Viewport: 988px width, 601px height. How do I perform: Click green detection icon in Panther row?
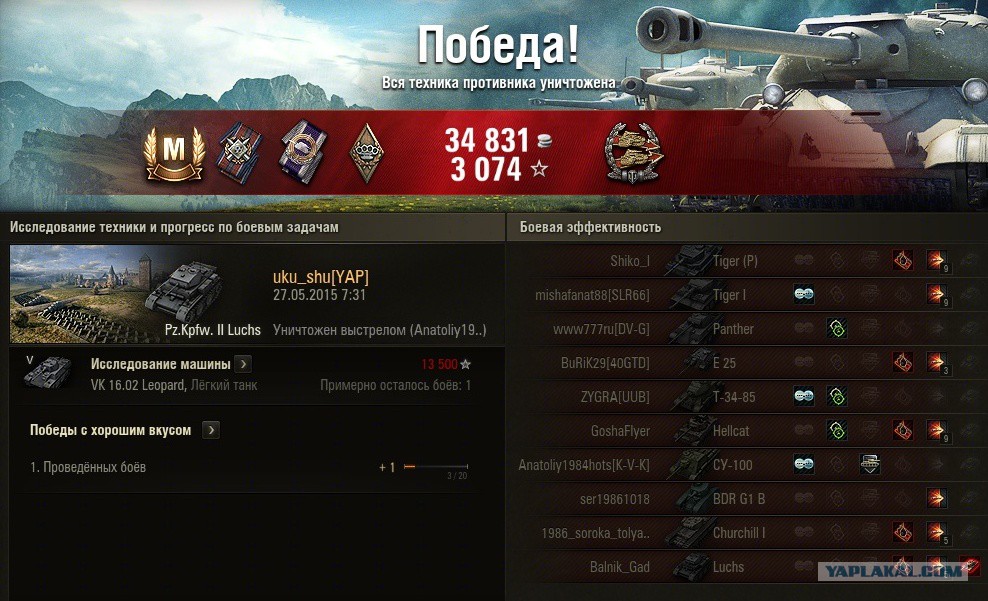point(837,328)
